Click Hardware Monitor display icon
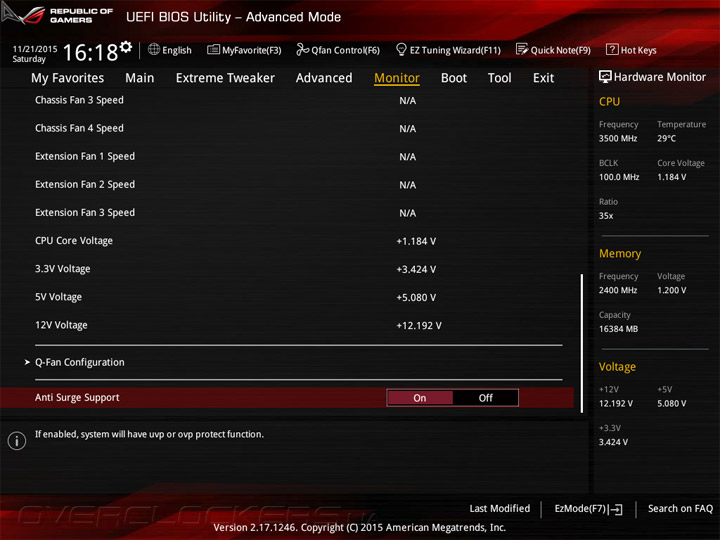 coord(605,77)
